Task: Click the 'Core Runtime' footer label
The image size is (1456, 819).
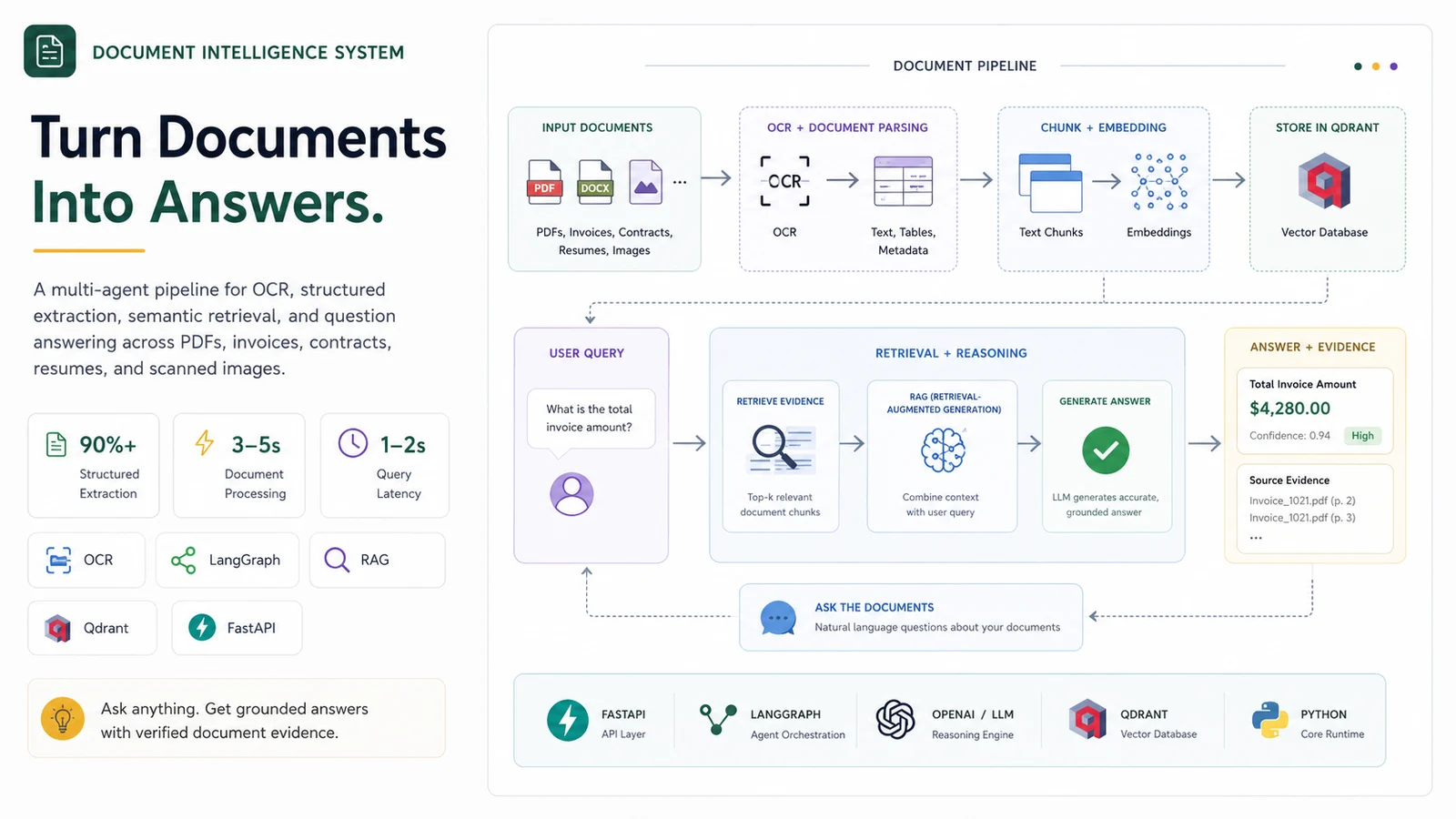Action: point(1332,734)
